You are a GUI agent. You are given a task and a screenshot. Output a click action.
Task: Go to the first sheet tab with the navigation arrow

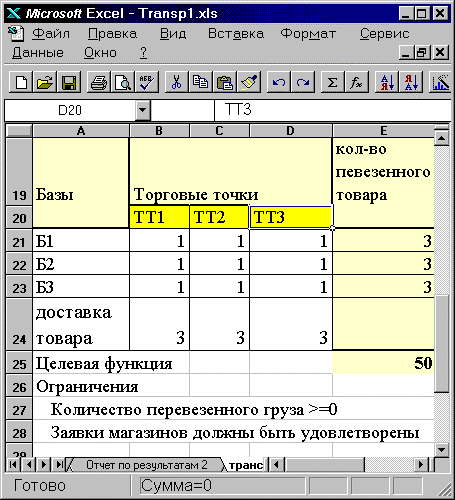pyautogui.click(x=13, y=464)
